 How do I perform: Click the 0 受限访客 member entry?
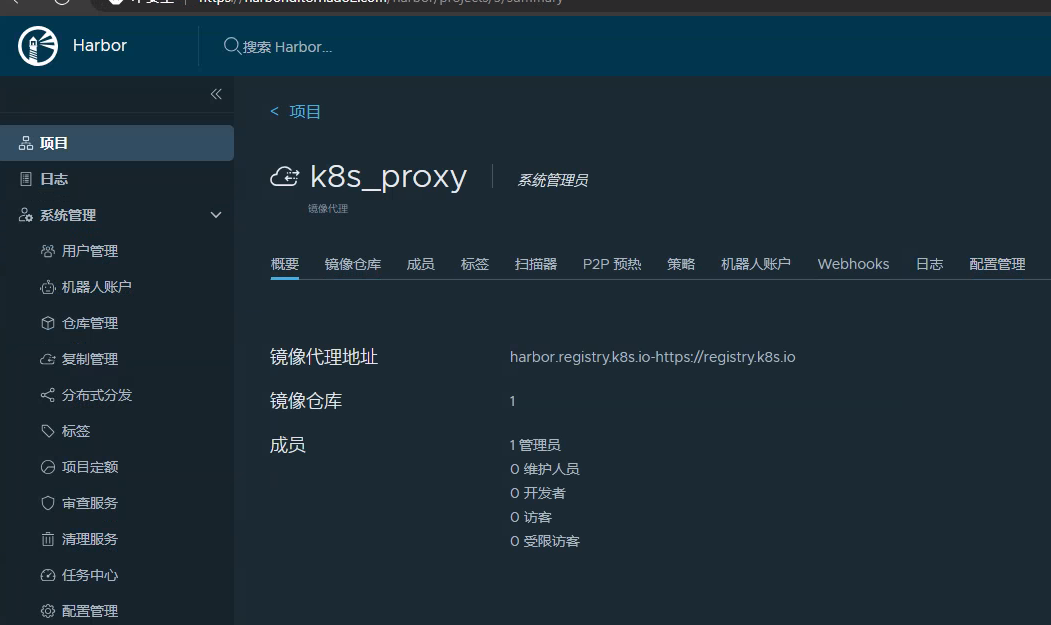pyautogui.click(x=544, y=541)
